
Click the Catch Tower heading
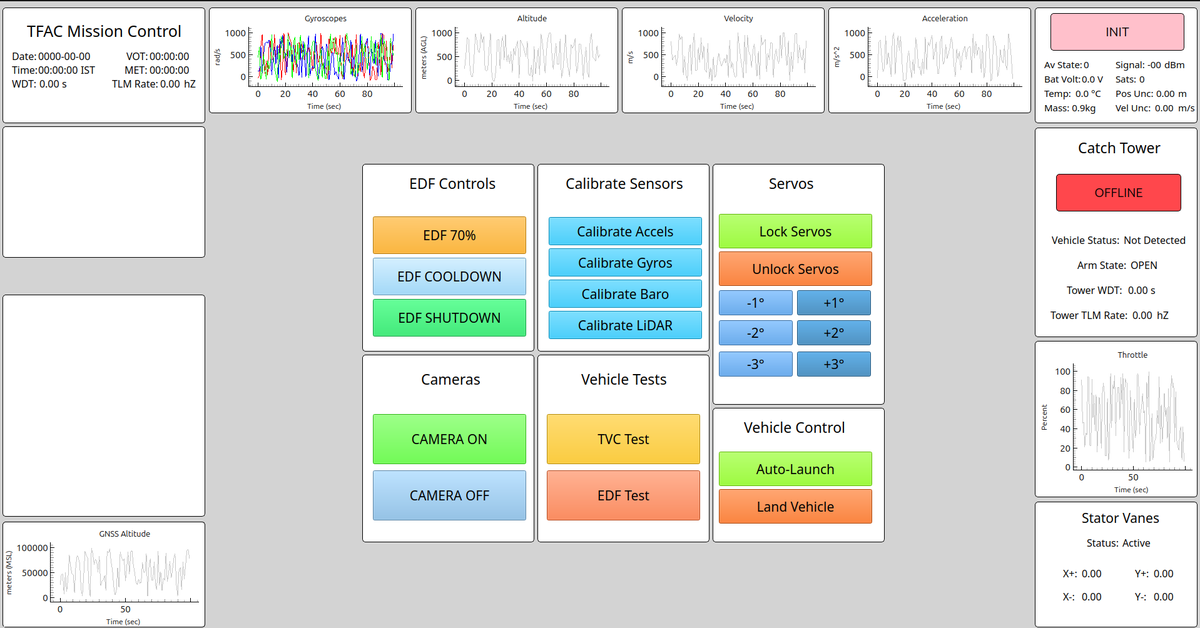pos(1119,148)
